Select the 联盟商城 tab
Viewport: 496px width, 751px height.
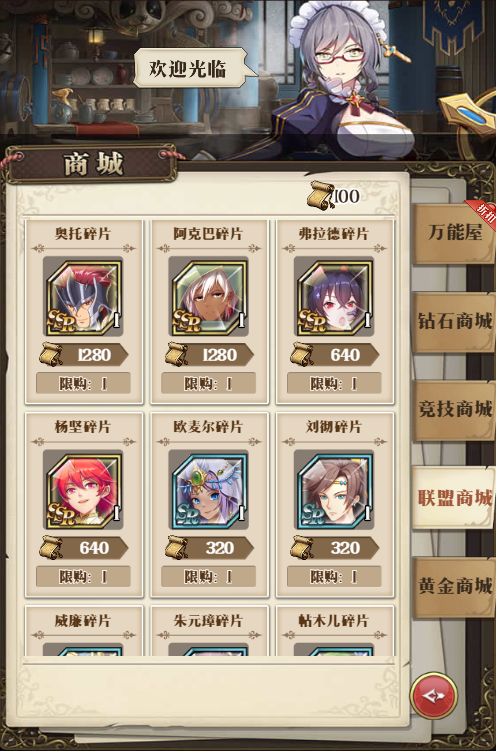coord(454,498)
